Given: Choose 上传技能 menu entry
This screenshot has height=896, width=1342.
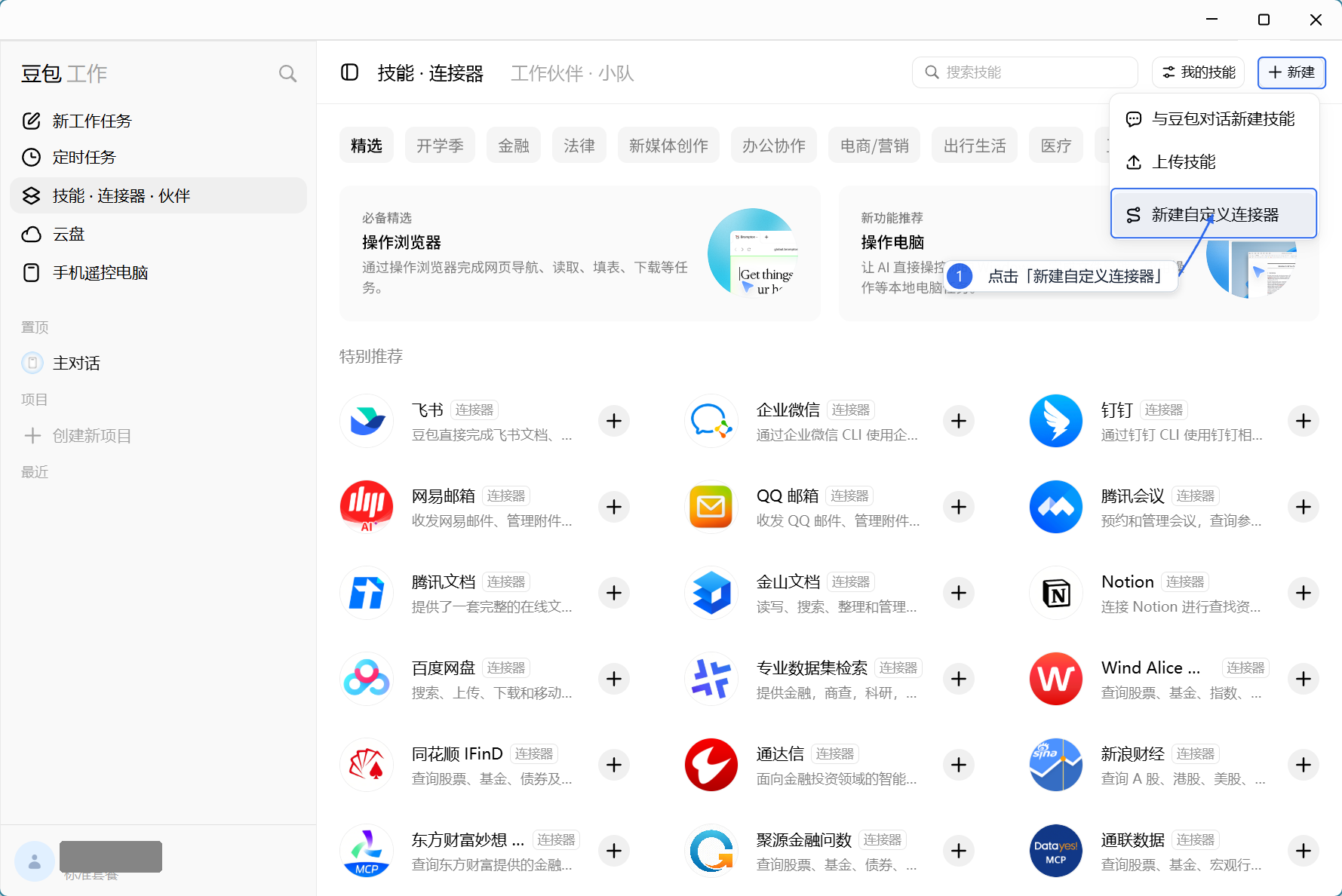Looking at the screenshot, I should [1214, 161].
